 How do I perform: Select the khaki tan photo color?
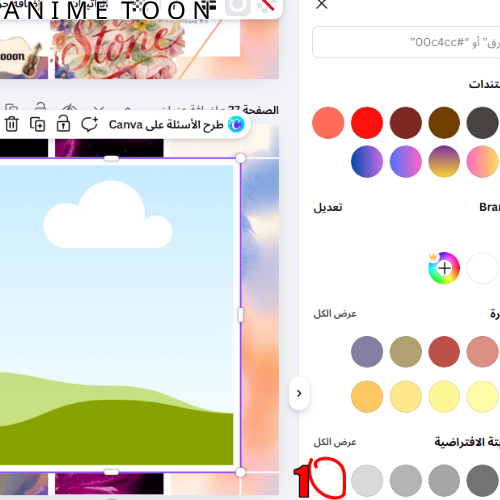tap(406, 352)
